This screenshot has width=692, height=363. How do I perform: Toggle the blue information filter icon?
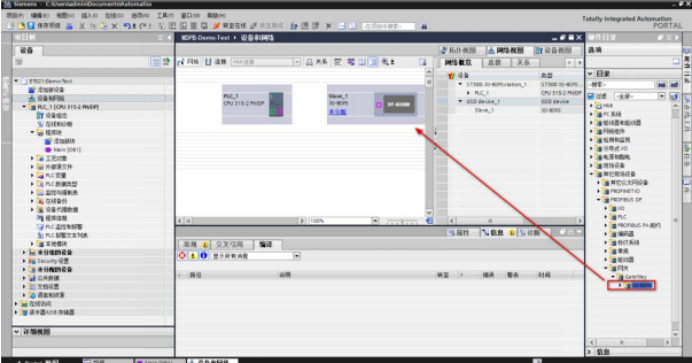pos(203,256)
